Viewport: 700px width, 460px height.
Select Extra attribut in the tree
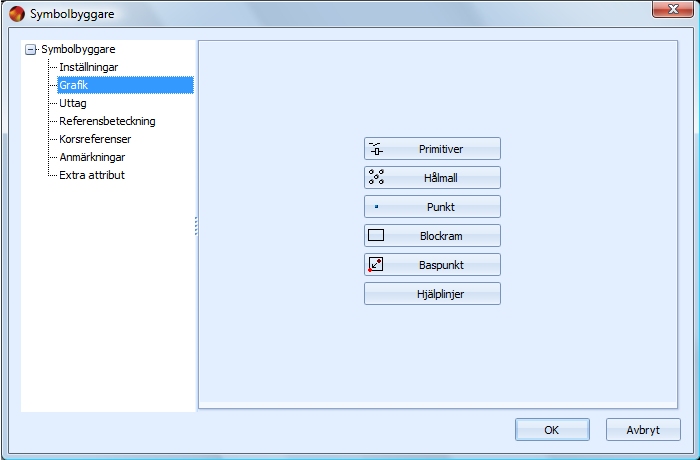[x=92, y=175]
